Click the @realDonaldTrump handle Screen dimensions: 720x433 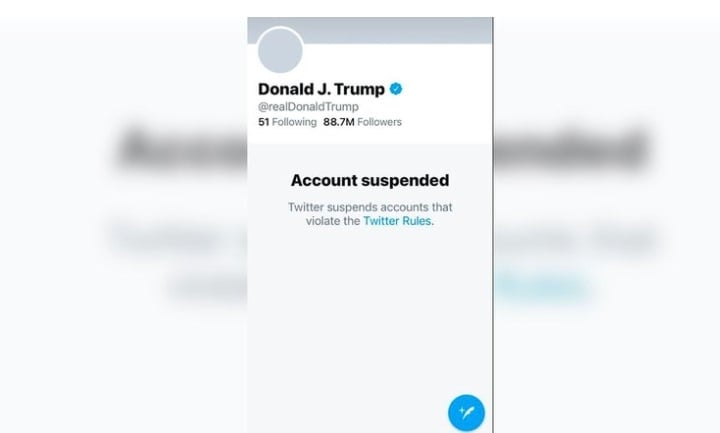[x=308, y=107]
